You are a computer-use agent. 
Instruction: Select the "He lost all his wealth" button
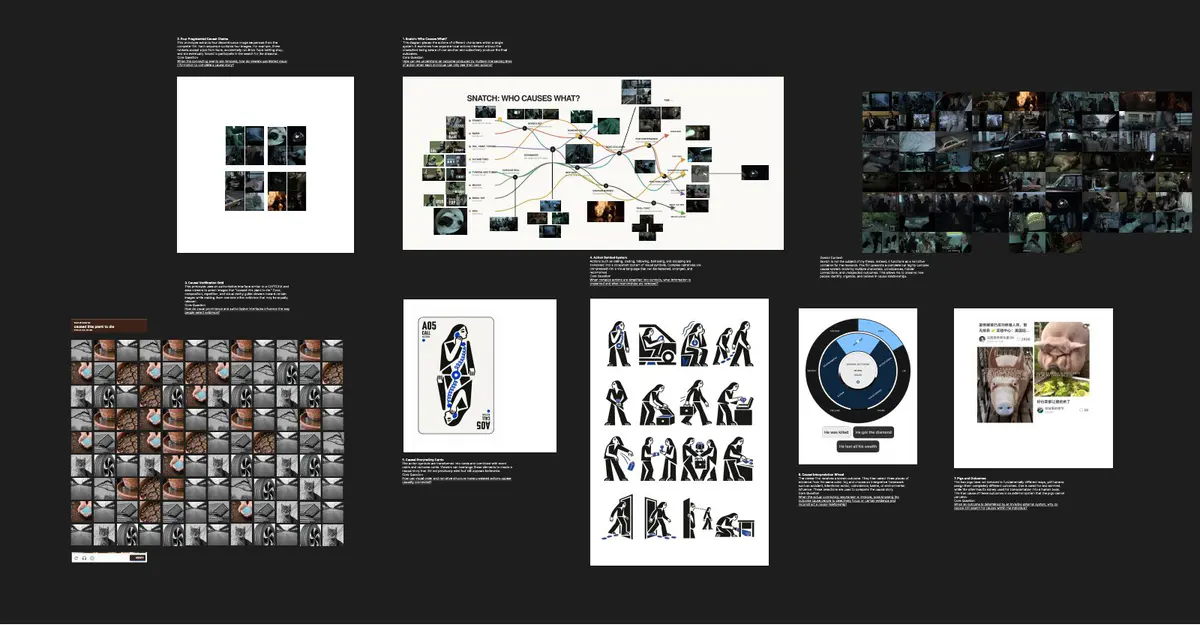click(858, 446)
